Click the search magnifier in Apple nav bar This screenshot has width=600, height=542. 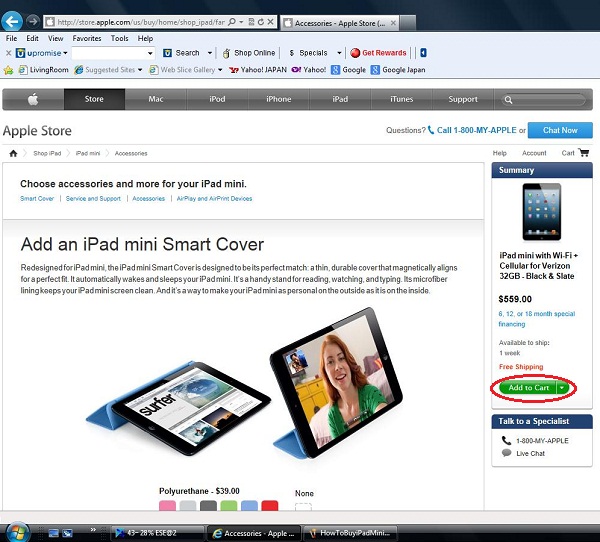click(508, 100)
